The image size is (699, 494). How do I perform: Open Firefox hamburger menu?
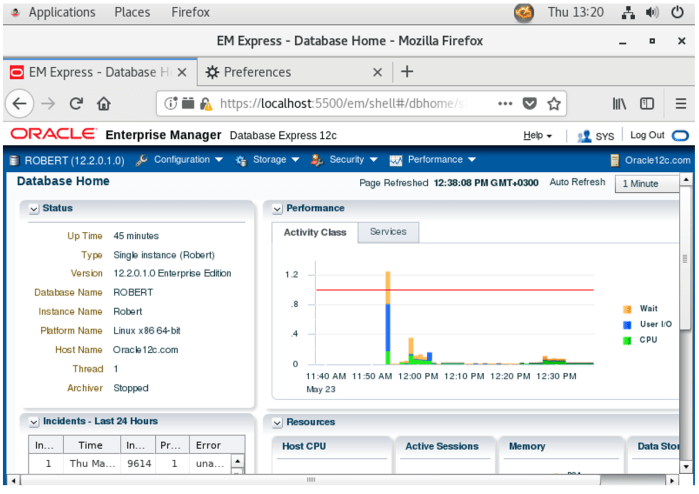coord(680,103)
